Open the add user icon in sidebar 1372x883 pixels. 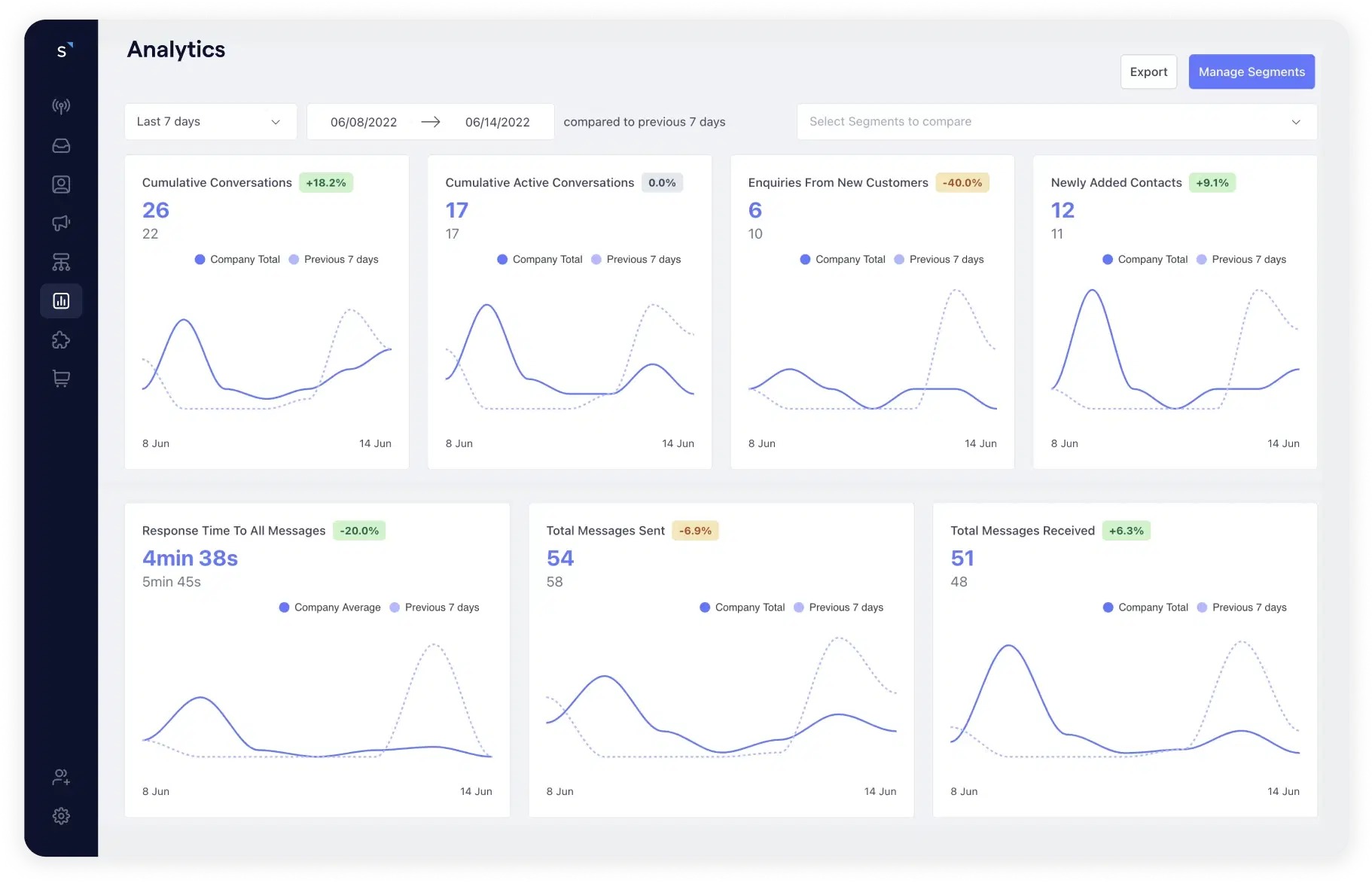coord(61,778)
